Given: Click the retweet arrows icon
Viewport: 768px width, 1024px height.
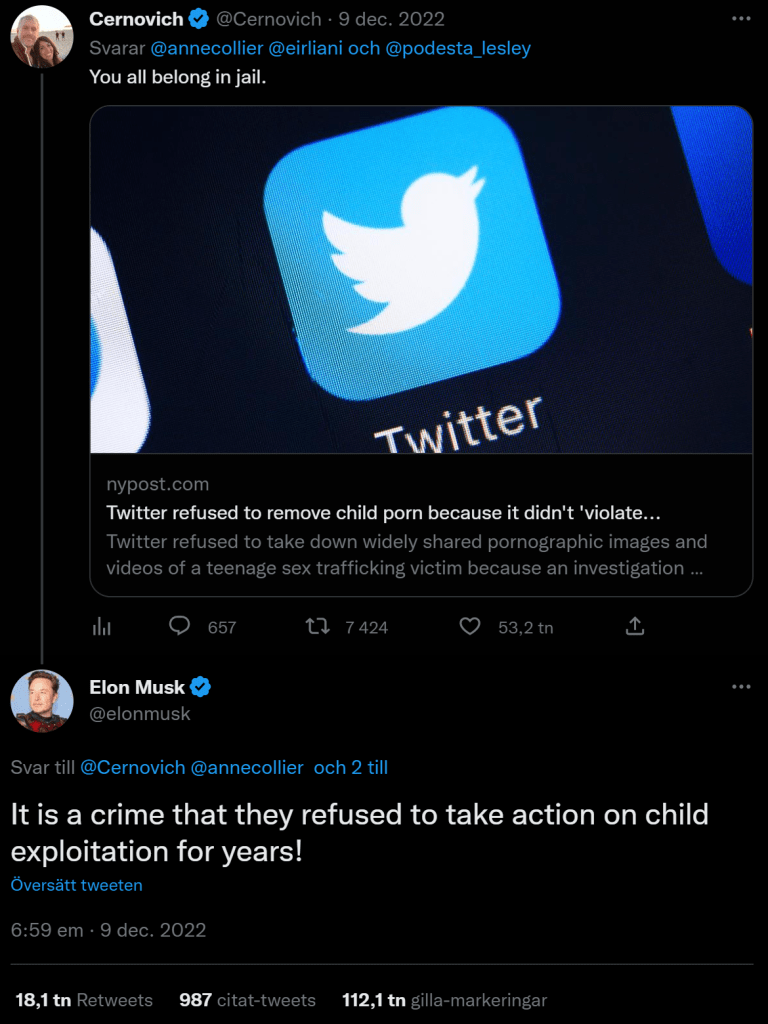Looking at the screenshot, I should coord(317,627).
